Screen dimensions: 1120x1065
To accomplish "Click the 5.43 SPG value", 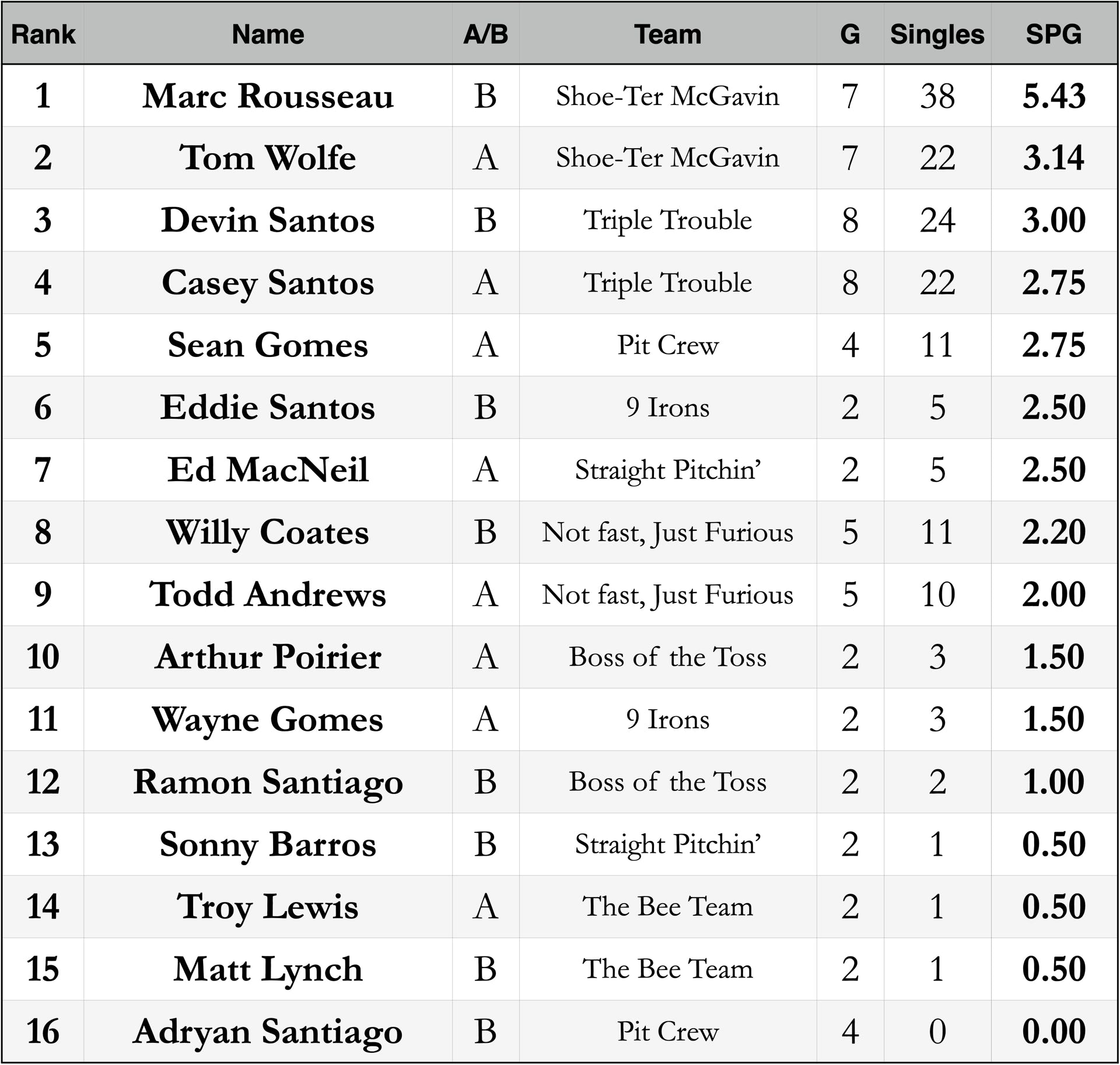I will (1053, 96).
